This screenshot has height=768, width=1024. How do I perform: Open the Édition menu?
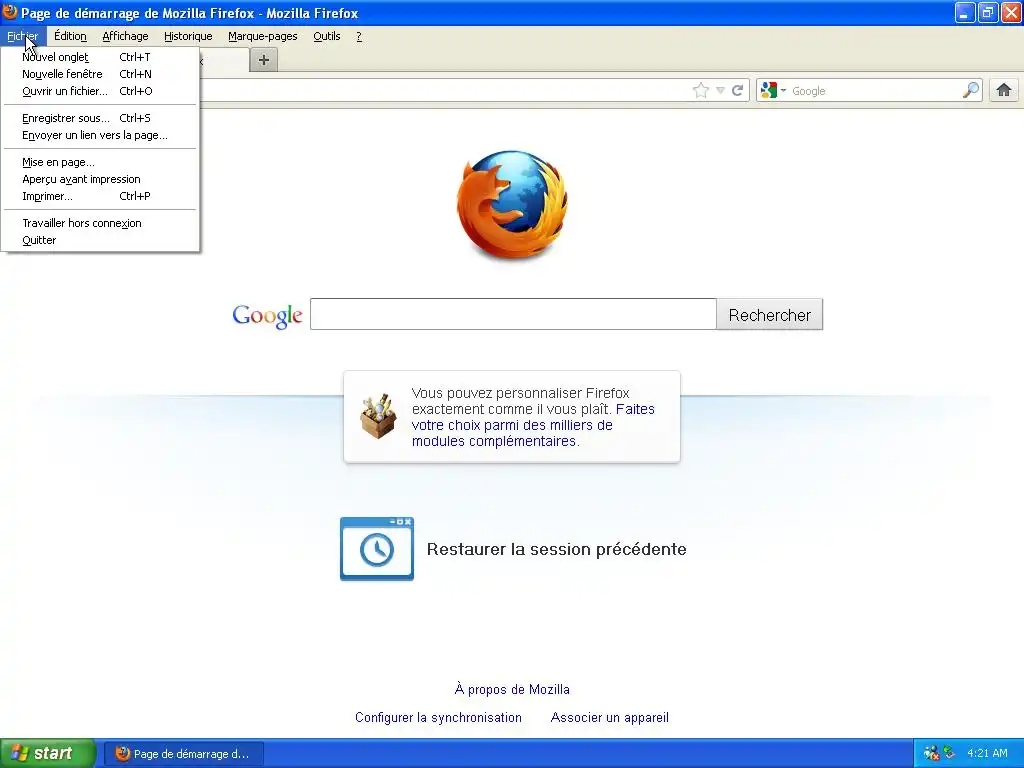click(71, 36)
